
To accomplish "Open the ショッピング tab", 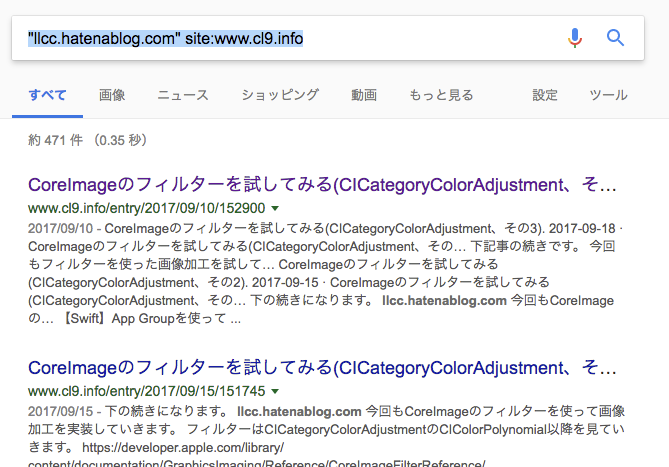I will 280,95.
